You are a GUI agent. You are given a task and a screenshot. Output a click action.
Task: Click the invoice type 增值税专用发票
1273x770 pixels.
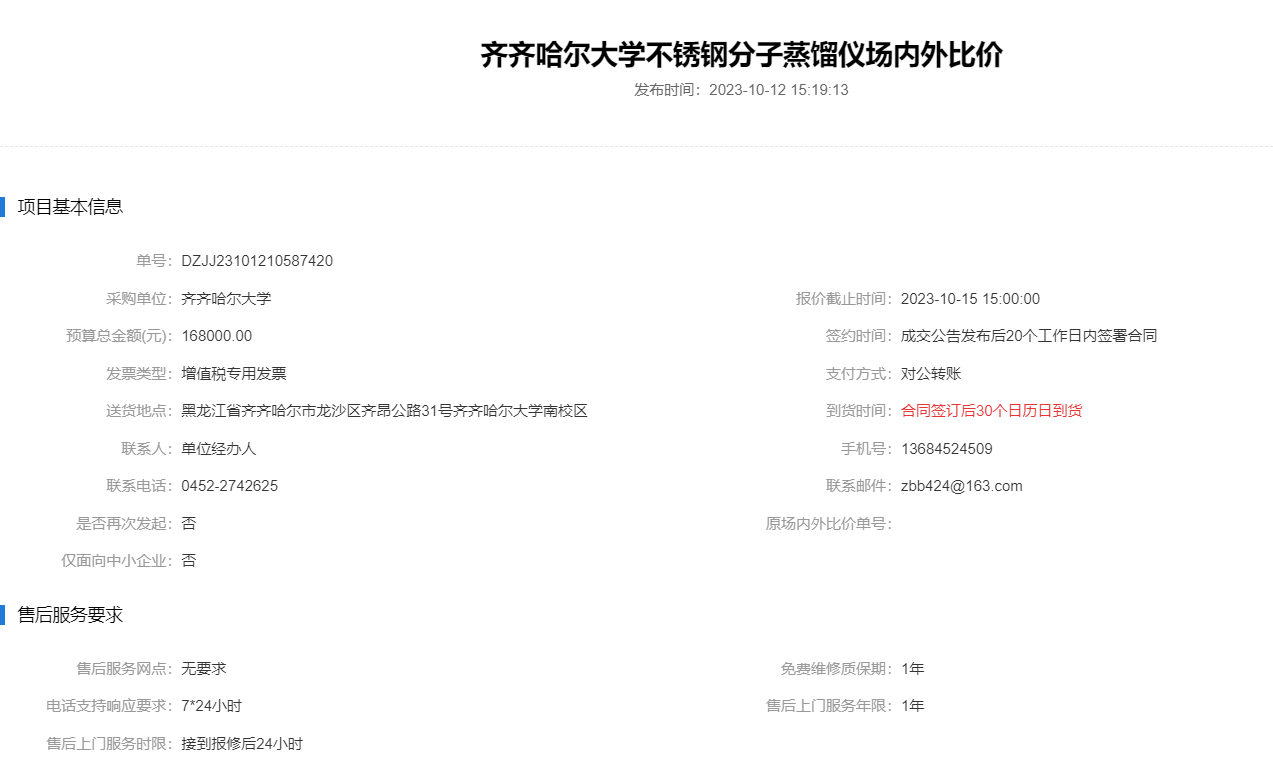(234, 374)
